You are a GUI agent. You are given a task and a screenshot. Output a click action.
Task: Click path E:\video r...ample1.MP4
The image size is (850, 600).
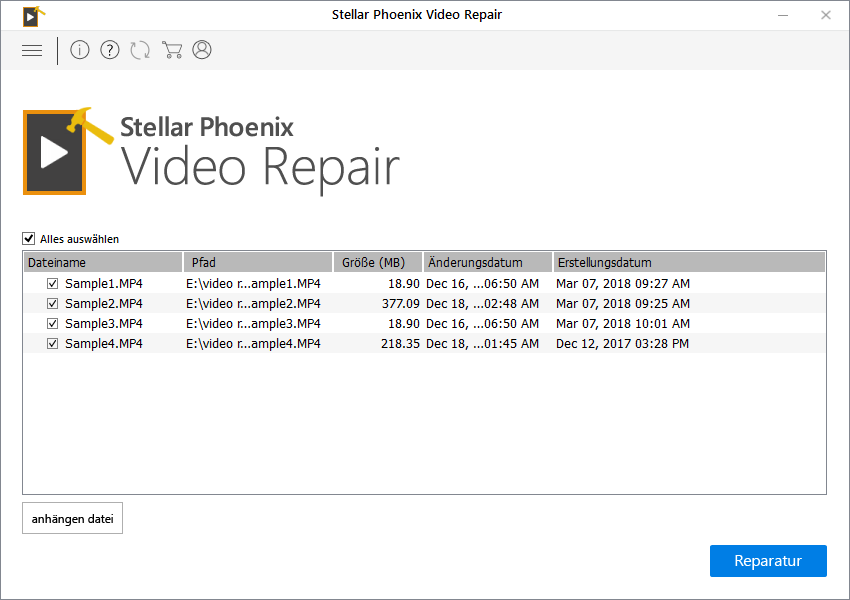point(253,283)
